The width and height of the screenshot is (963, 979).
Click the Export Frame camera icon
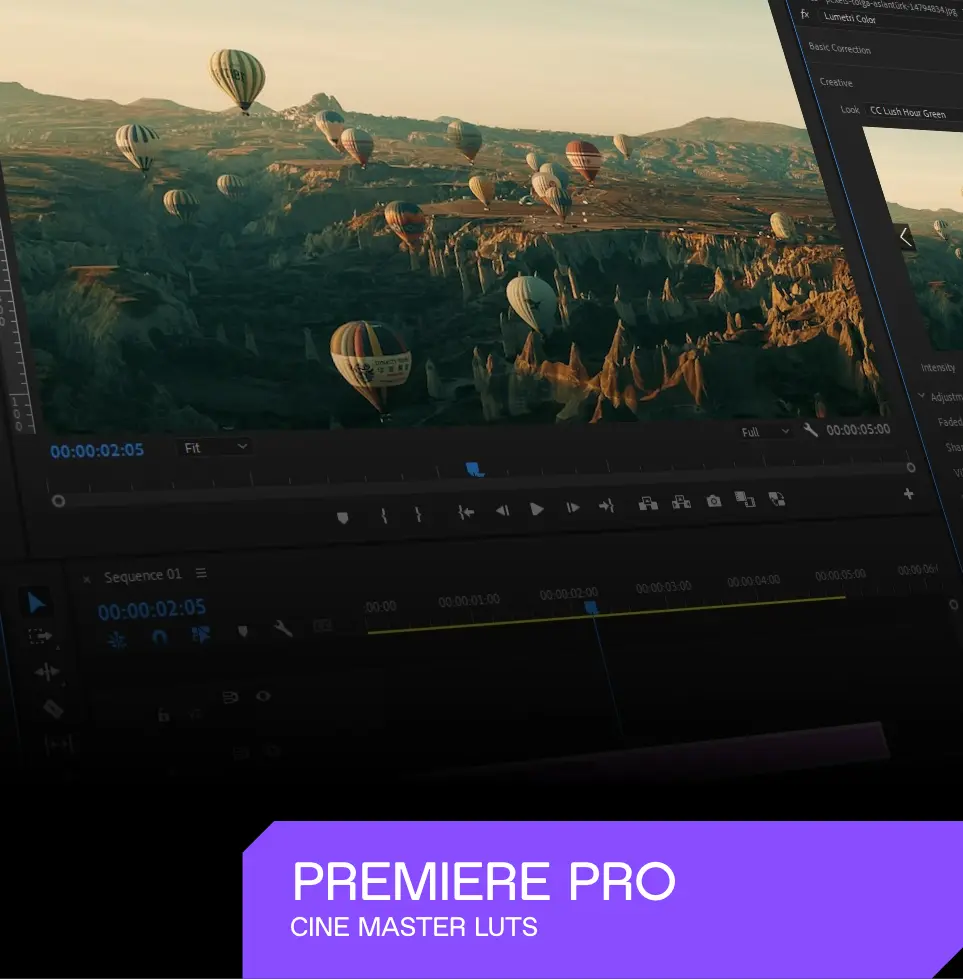pos(713,501)
